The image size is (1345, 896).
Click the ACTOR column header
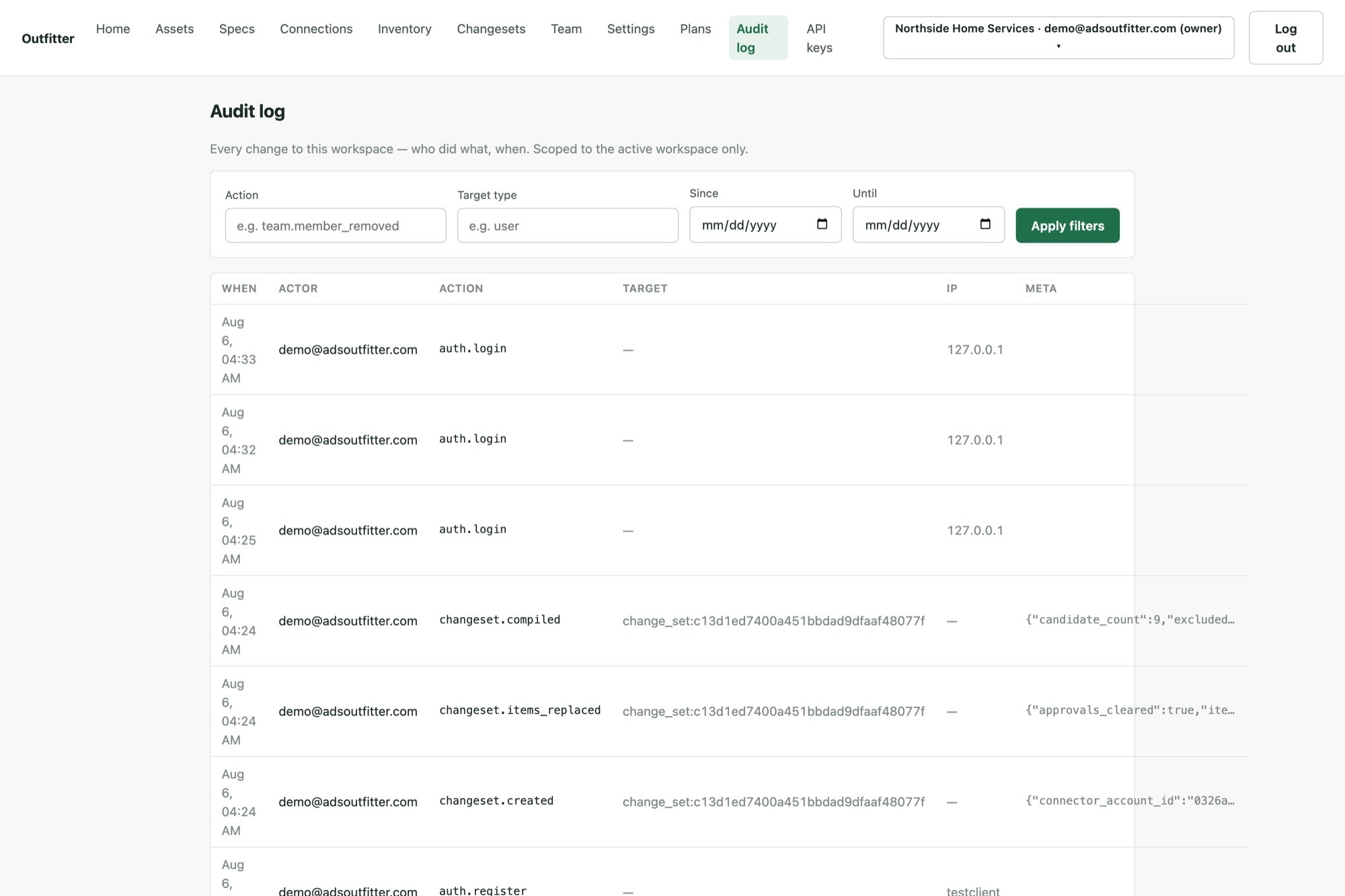tap(298, 288)
